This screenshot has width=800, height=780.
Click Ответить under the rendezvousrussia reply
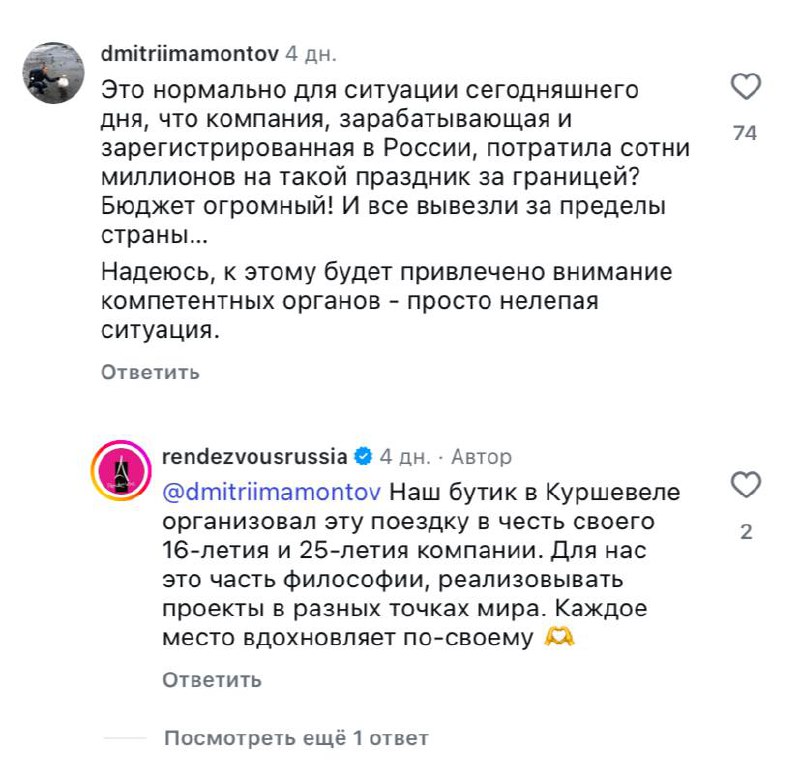(x=212, y=680)
